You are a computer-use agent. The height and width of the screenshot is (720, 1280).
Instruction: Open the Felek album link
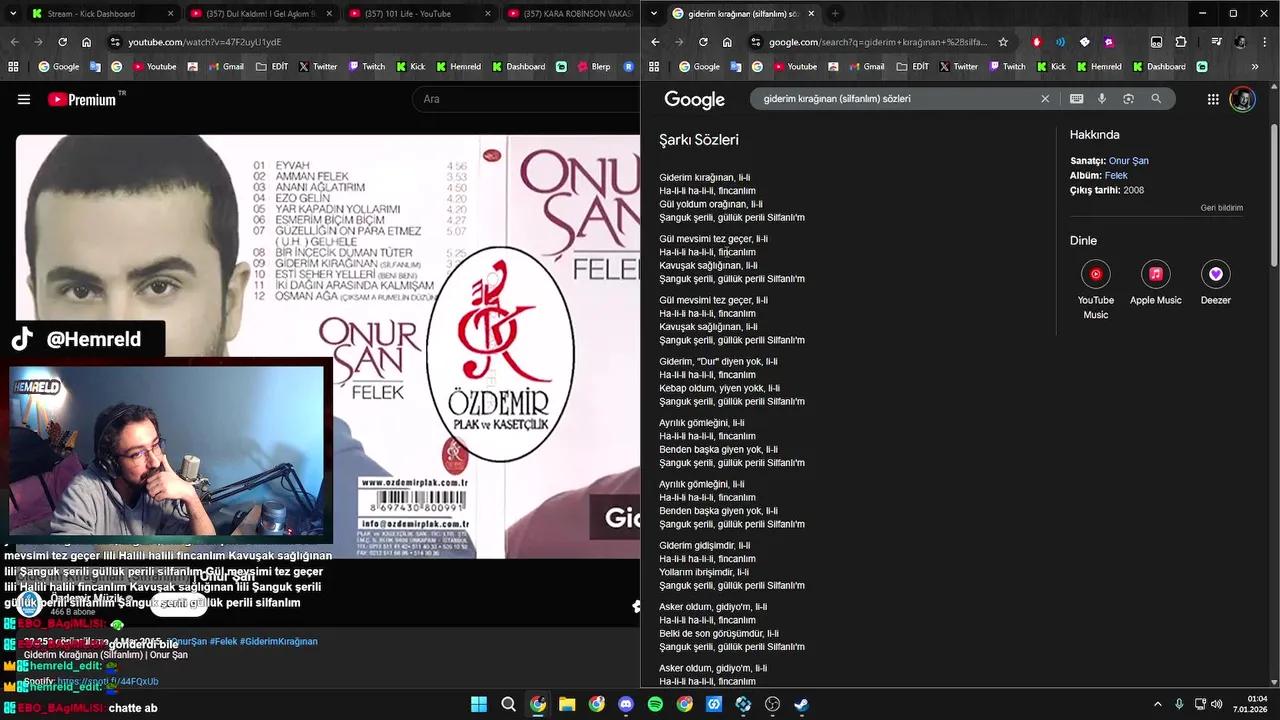tap(1116, 176)
